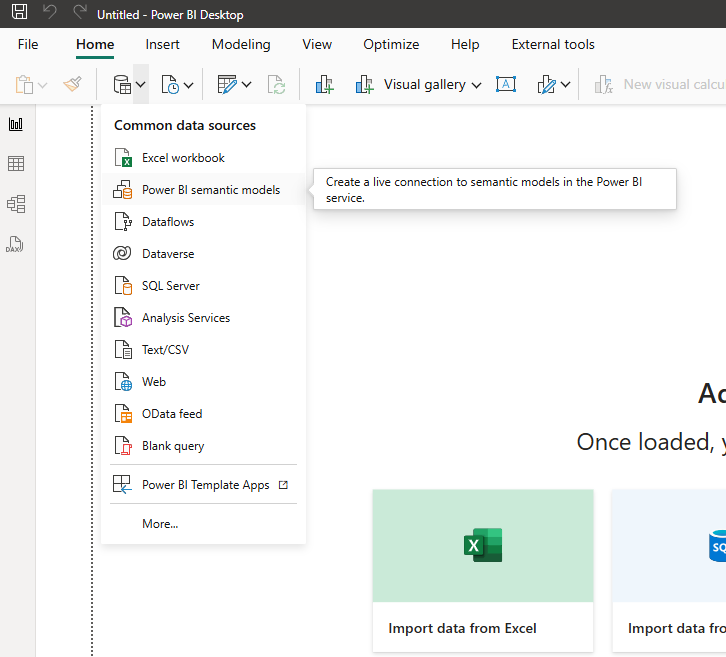Switch to Report view in sidebar
Image resolution: width=726 pixels, height=657 pixels.
(x=16, y=124)
